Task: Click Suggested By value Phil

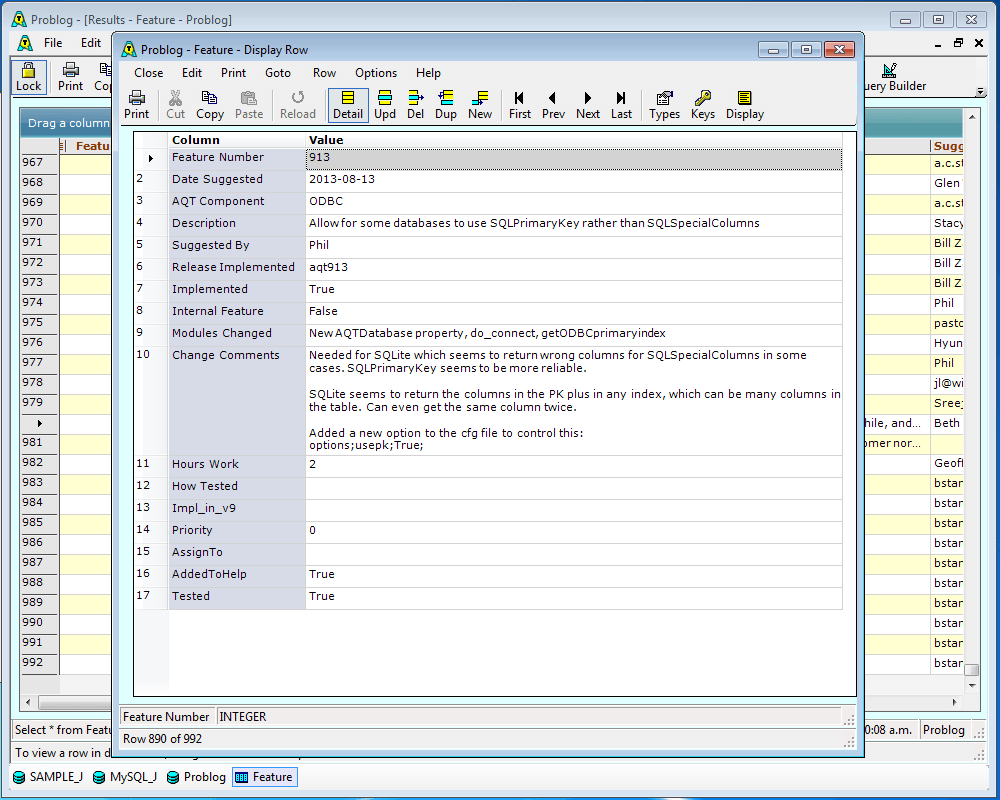Action: click(x=573, y=246)
